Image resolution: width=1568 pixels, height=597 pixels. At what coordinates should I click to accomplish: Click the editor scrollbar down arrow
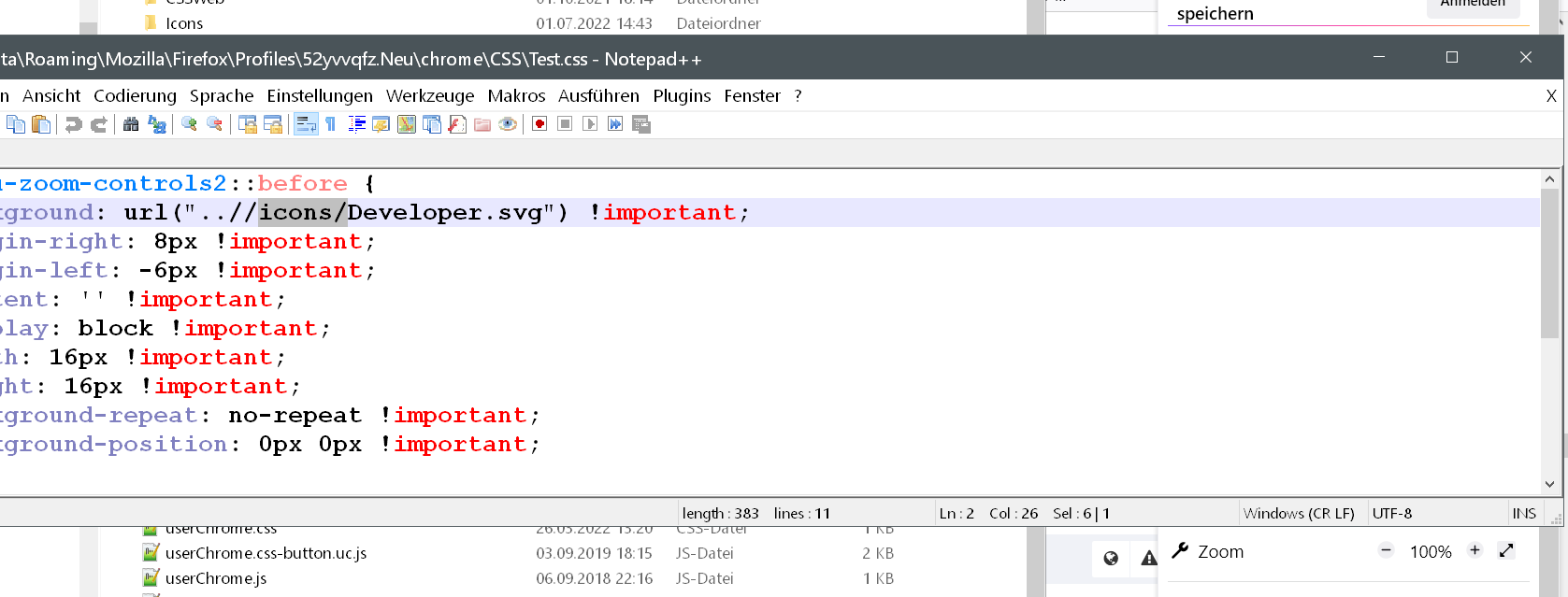(1549, 484)
